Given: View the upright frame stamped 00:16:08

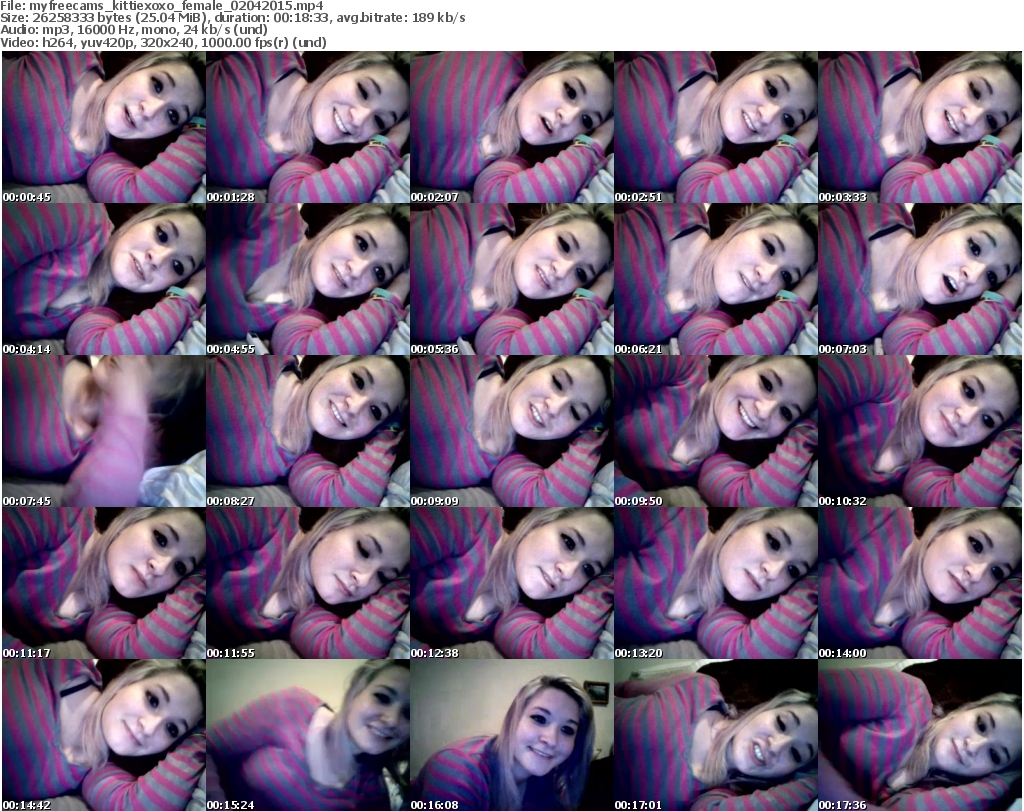Looking at the screenshot, I should point(512,735).
